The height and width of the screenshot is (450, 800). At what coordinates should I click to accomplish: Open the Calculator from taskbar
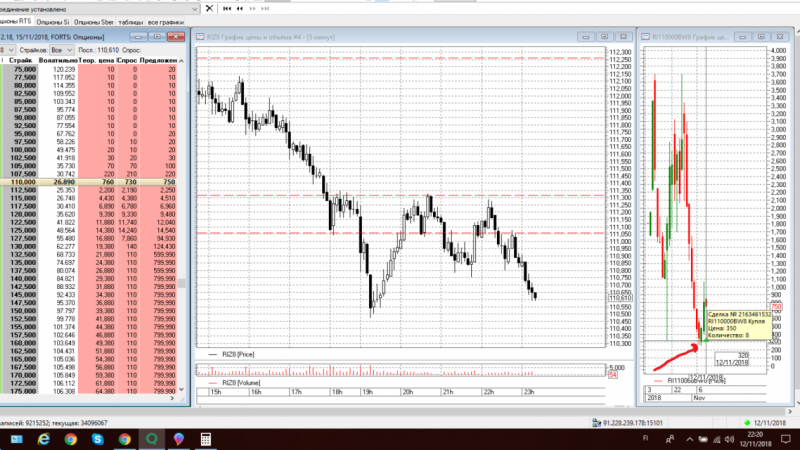(x=206, y=439)
